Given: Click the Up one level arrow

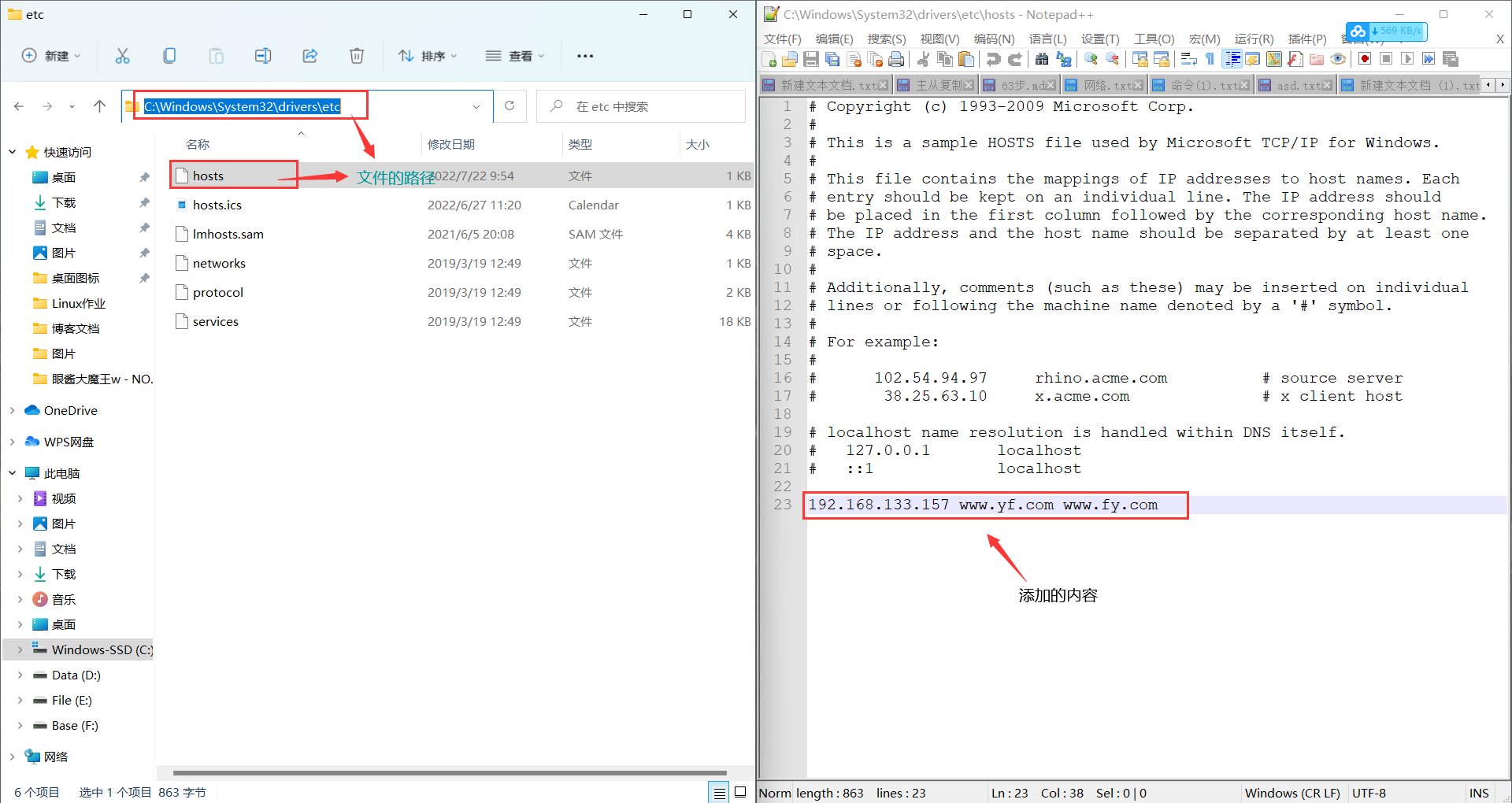Looking at the screenshot, I should pyautogui.click(x=99, y=106).
